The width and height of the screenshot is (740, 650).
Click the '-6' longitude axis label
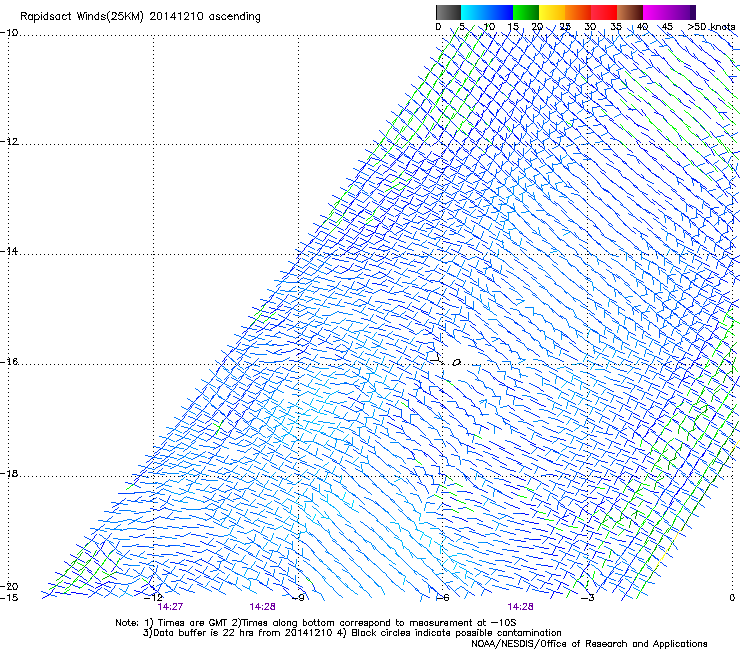(x=442, y=598)
